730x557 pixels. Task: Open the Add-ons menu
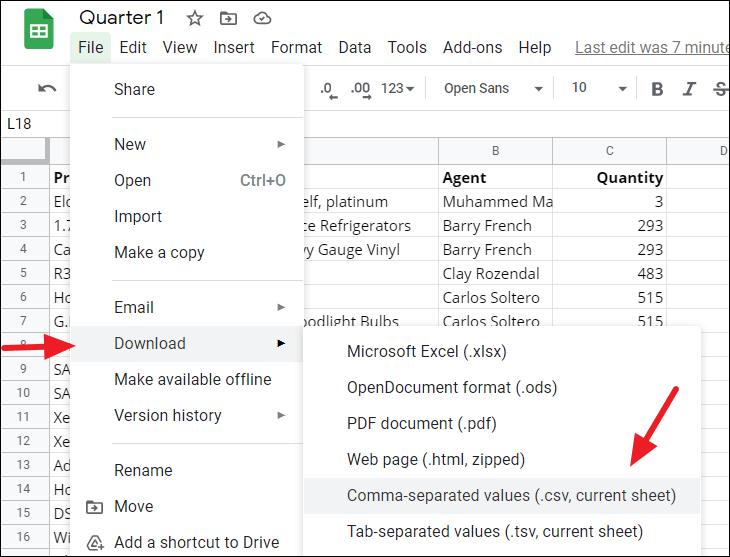coord(473,48)
